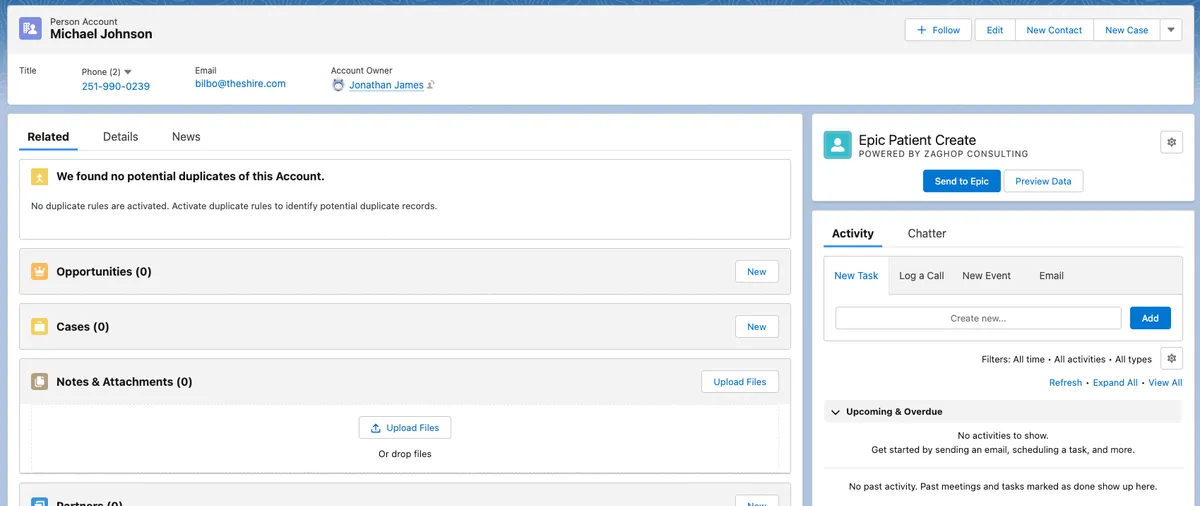The height and width of the screenshot is (506, 1200).
Task: Click the Preview Data button
Action: (1043, 181)
